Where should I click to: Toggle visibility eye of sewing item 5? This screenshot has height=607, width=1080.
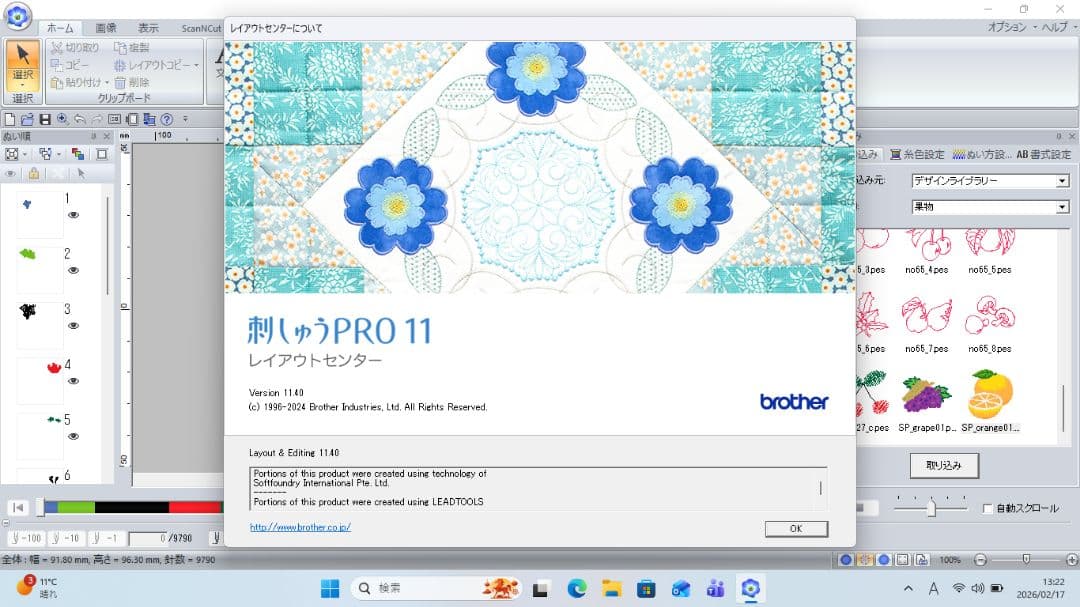(x=73, y=436)
